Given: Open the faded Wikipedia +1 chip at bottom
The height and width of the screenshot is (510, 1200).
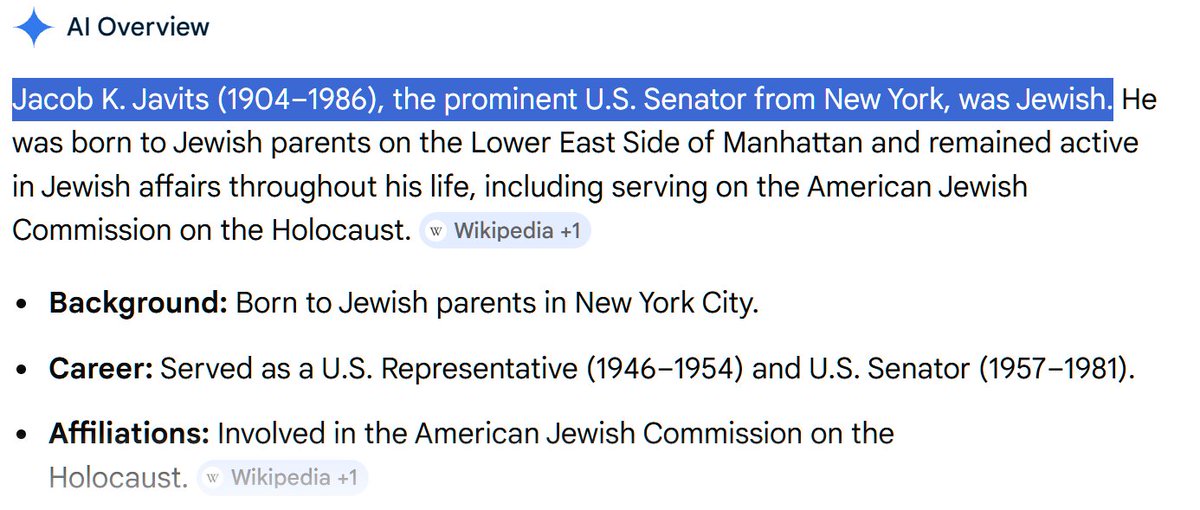Looking at the screenshot, I should (x=283, y=478).
